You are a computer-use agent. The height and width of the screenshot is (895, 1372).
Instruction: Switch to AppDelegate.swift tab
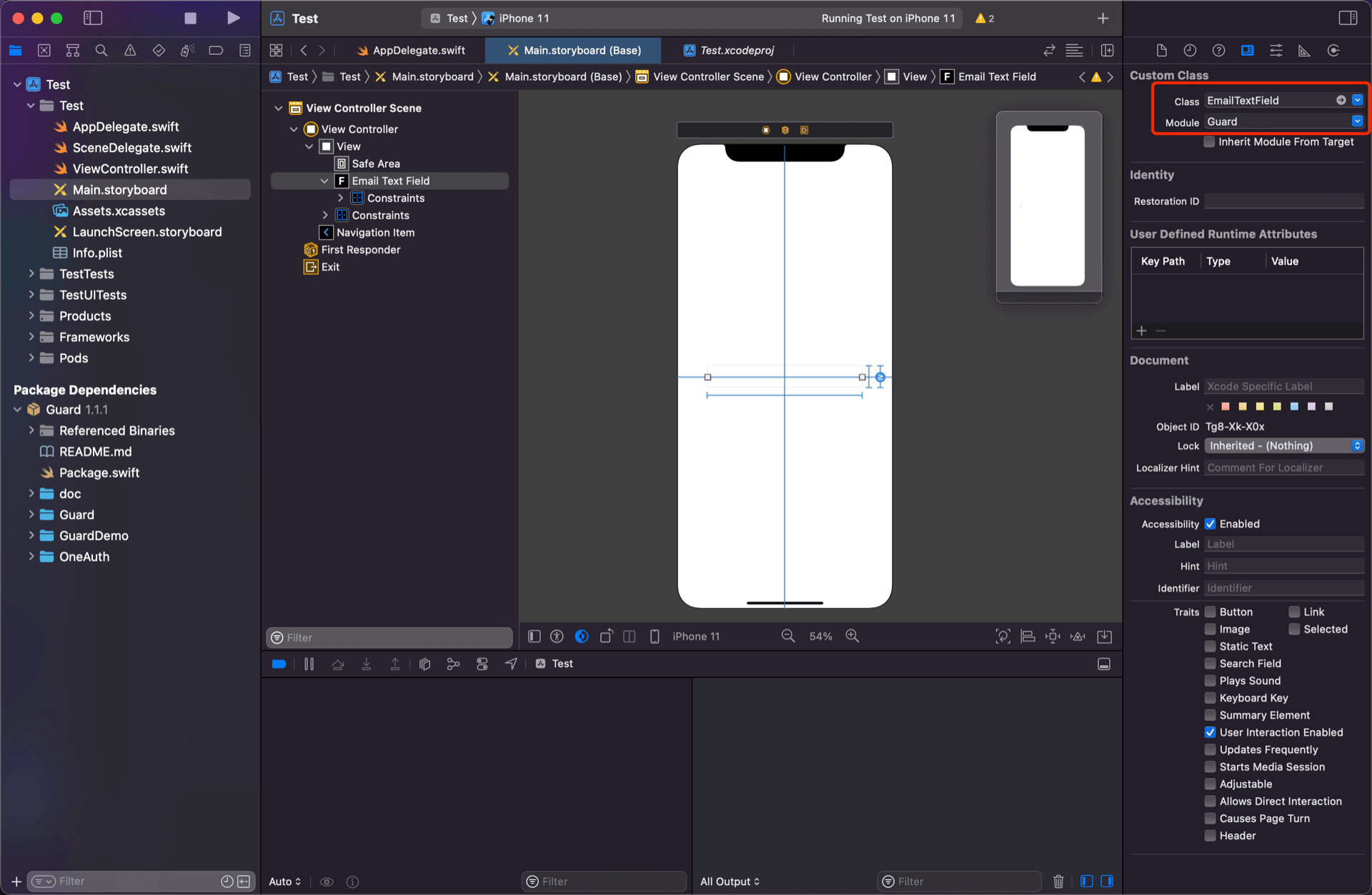coord(418,50)
